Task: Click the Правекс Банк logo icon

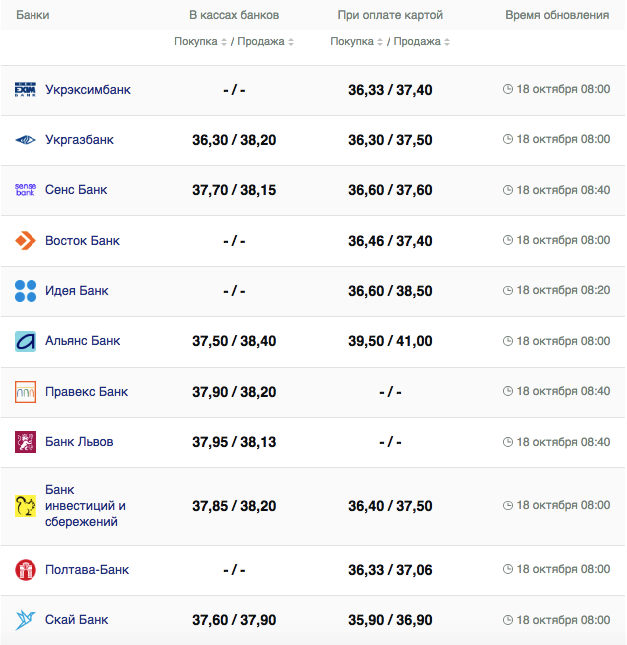Action: [x=25, y=392]
